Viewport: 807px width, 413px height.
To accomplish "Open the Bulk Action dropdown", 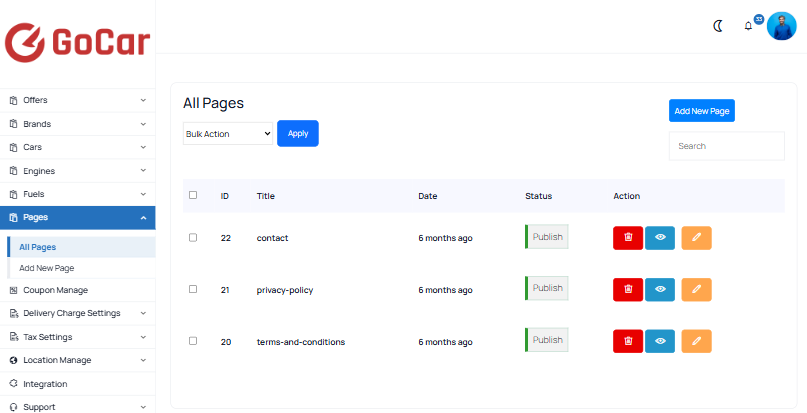I will 228,133.
